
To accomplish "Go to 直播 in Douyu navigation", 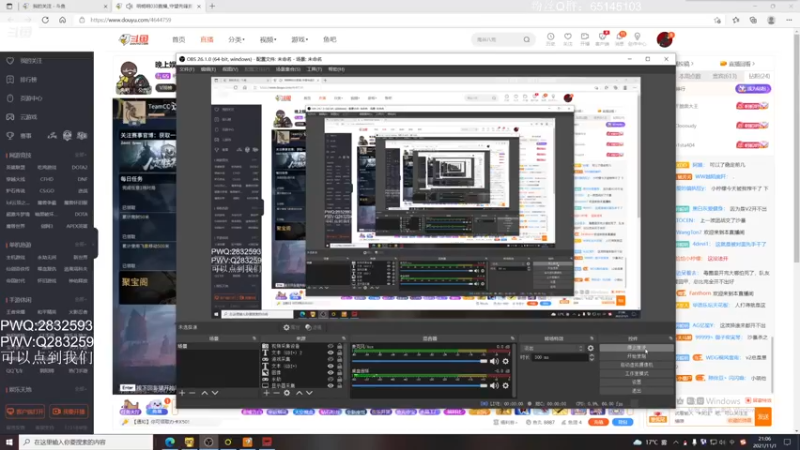I will (x=207, y=39).
